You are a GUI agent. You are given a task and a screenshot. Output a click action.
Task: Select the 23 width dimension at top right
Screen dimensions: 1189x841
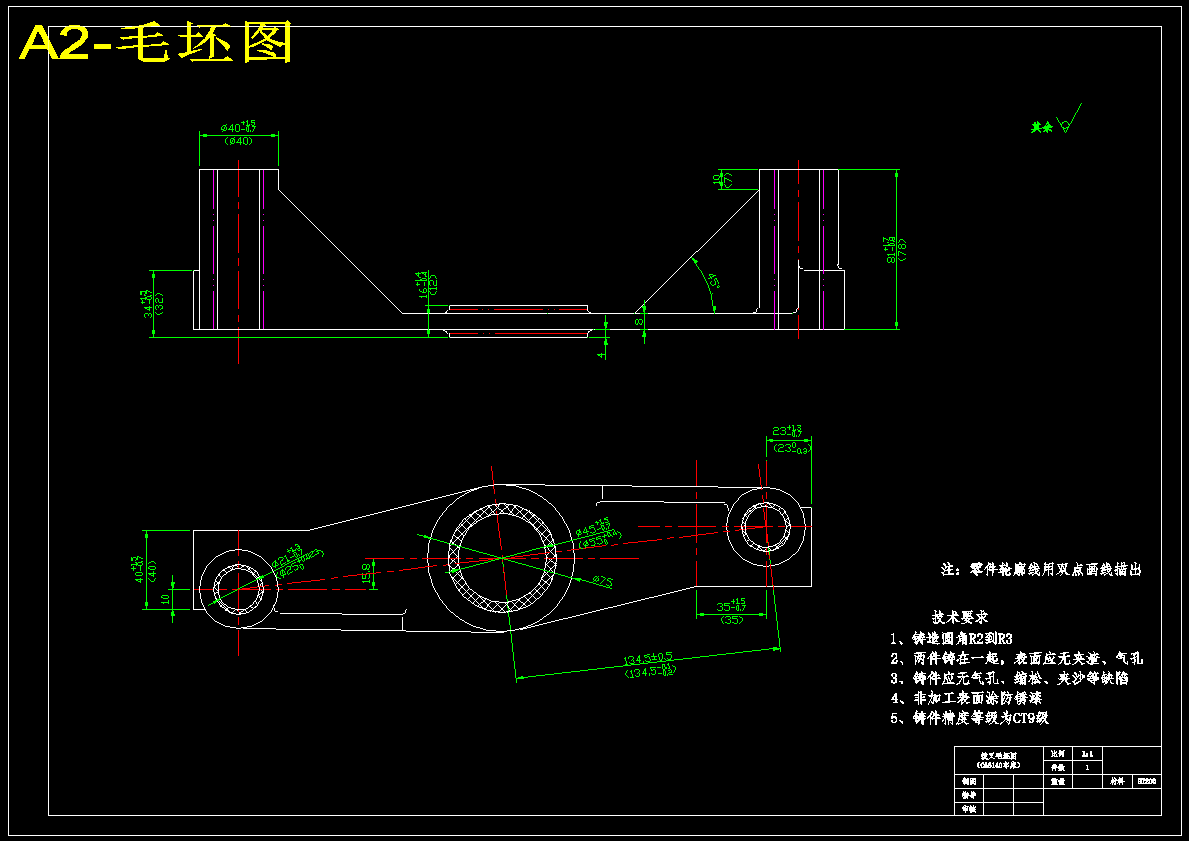click(x=791, y=439)
